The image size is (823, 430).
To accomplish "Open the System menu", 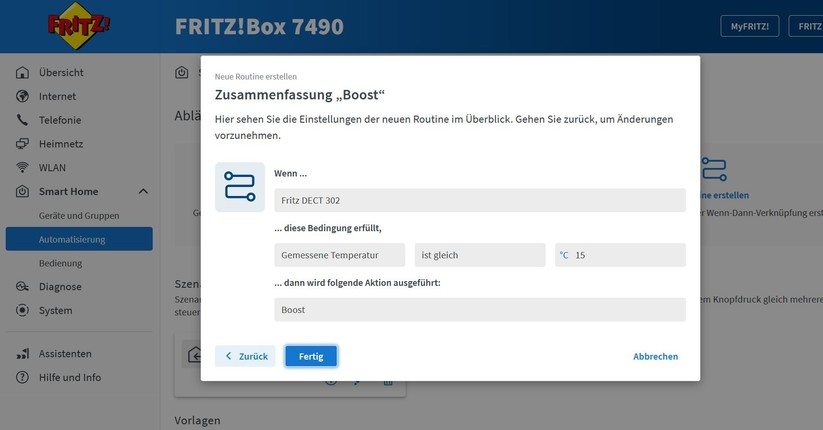I will [x=56, y=310].
